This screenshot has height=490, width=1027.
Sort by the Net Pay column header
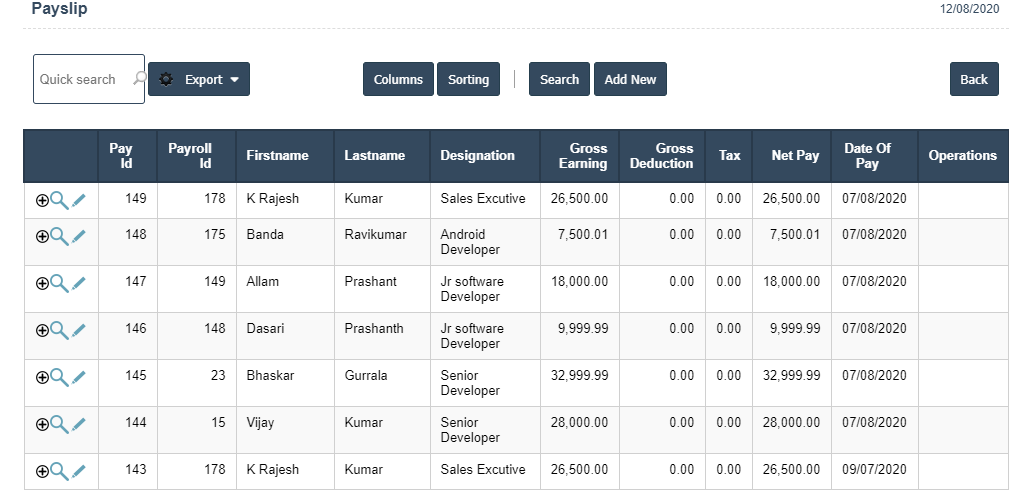tap(794, 156)
